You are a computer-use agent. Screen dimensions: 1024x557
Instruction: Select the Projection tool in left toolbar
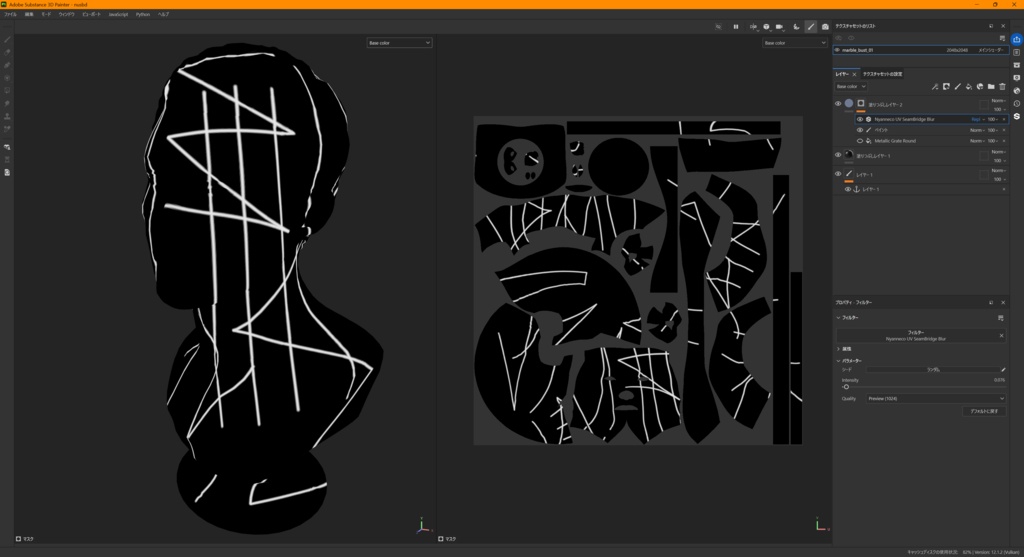(7, 65)
